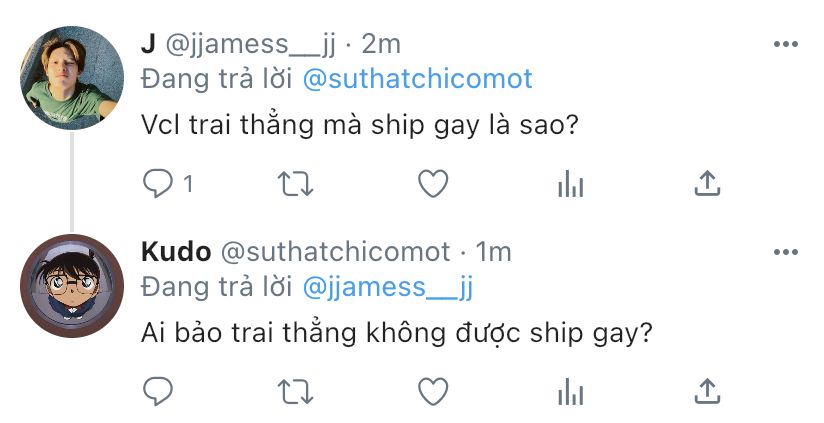Retweet J's tweet about ship gay
824x423 pixels.
(x=295, y=184)
